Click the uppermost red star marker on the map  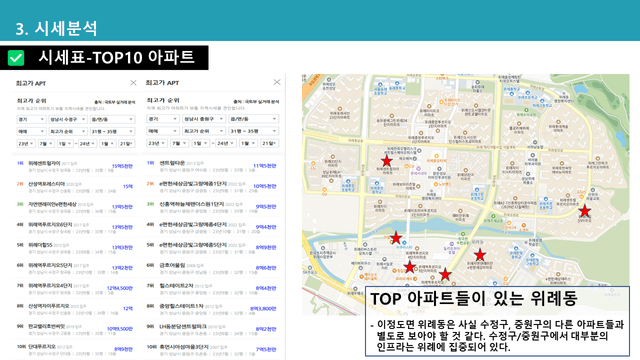point(387,161)
